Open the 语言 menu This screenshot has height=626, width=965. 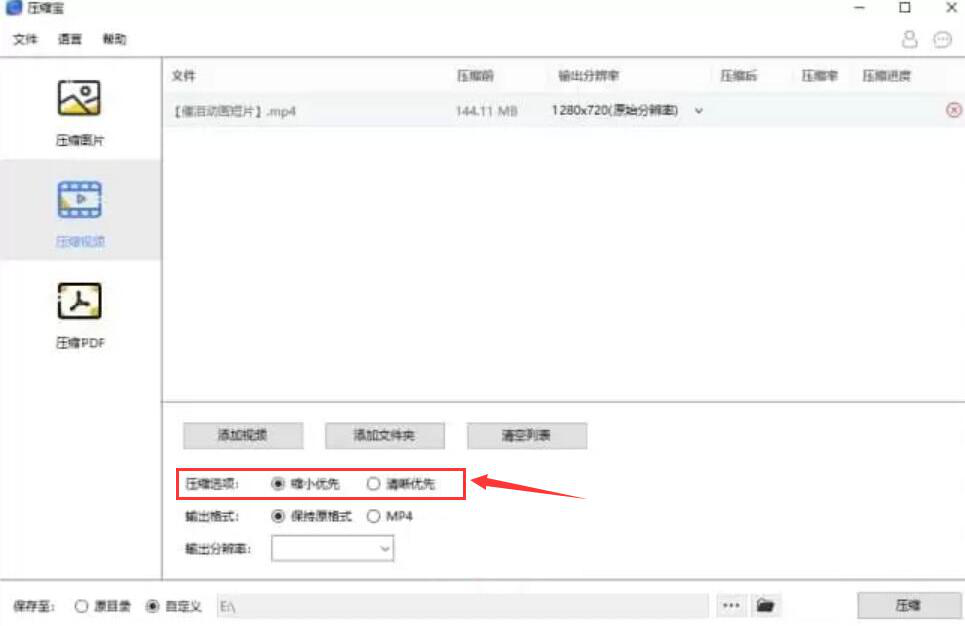coord(70,39)
